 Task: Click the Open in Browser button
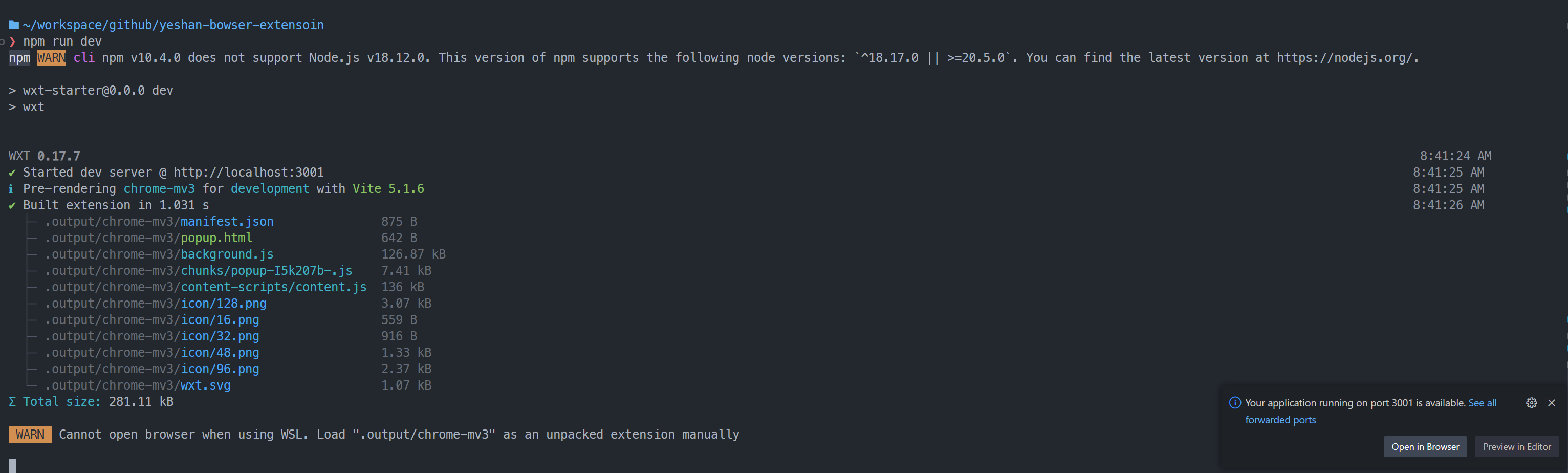(1425, 446)
